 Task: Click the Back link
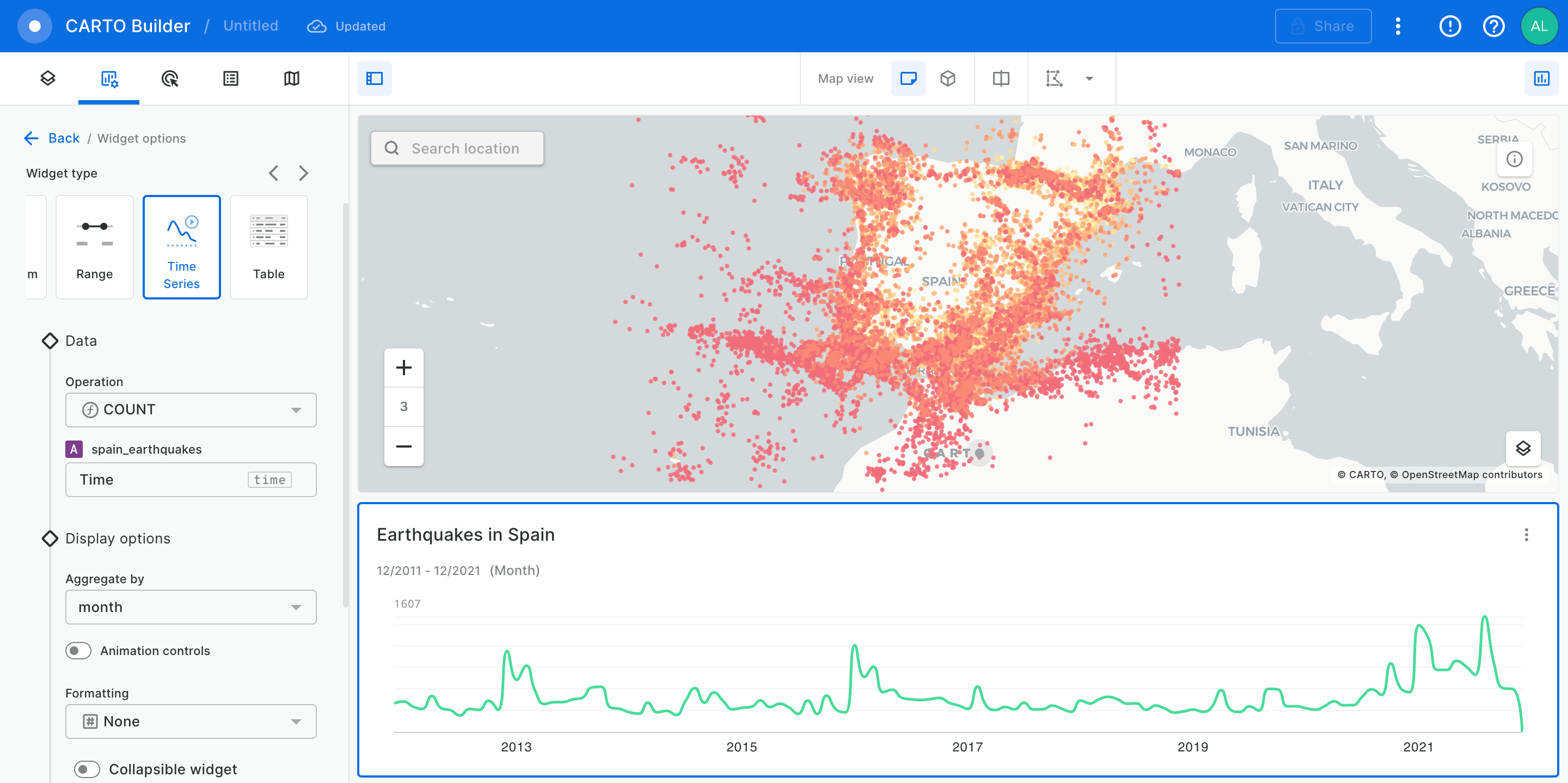63,138
